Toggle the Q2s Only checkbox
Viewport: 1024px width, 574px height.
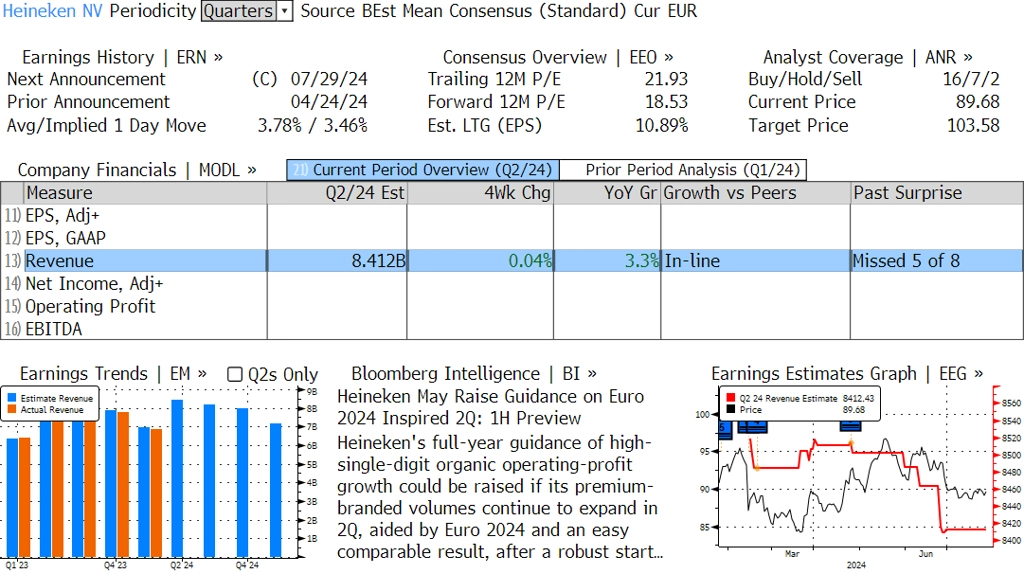[x=234, y=374]
